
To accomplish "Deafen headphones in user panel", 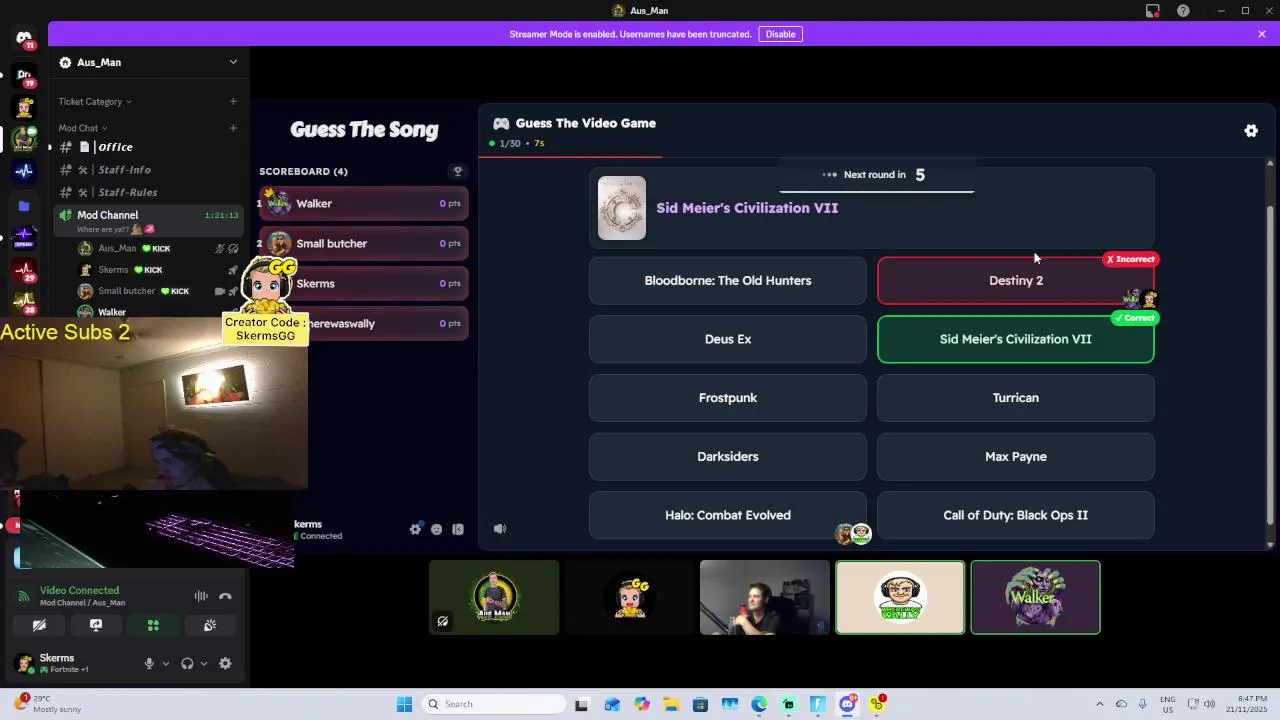I will click(x=187, y=663).
